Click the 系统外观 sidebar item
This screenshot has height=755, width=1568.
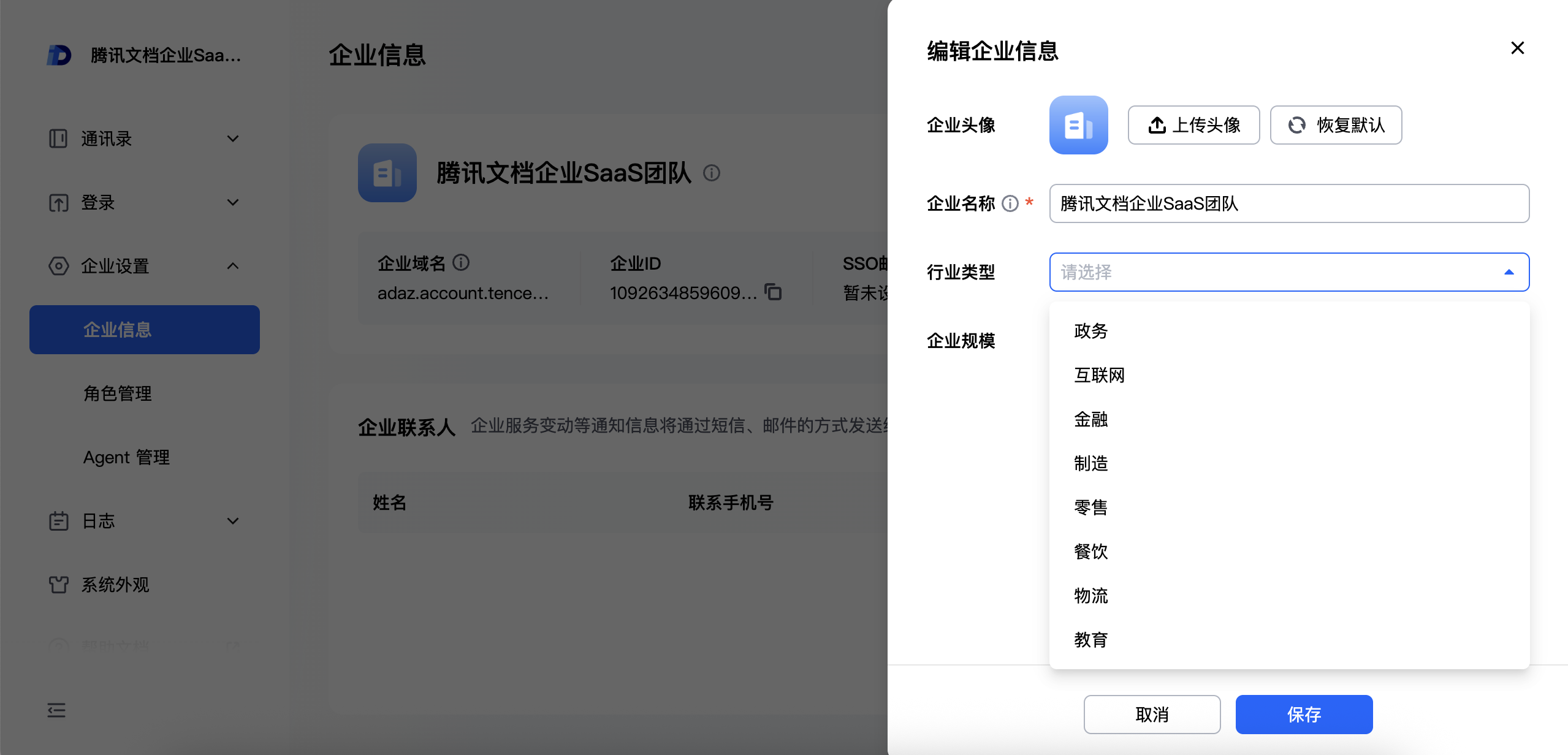(115, 585)
